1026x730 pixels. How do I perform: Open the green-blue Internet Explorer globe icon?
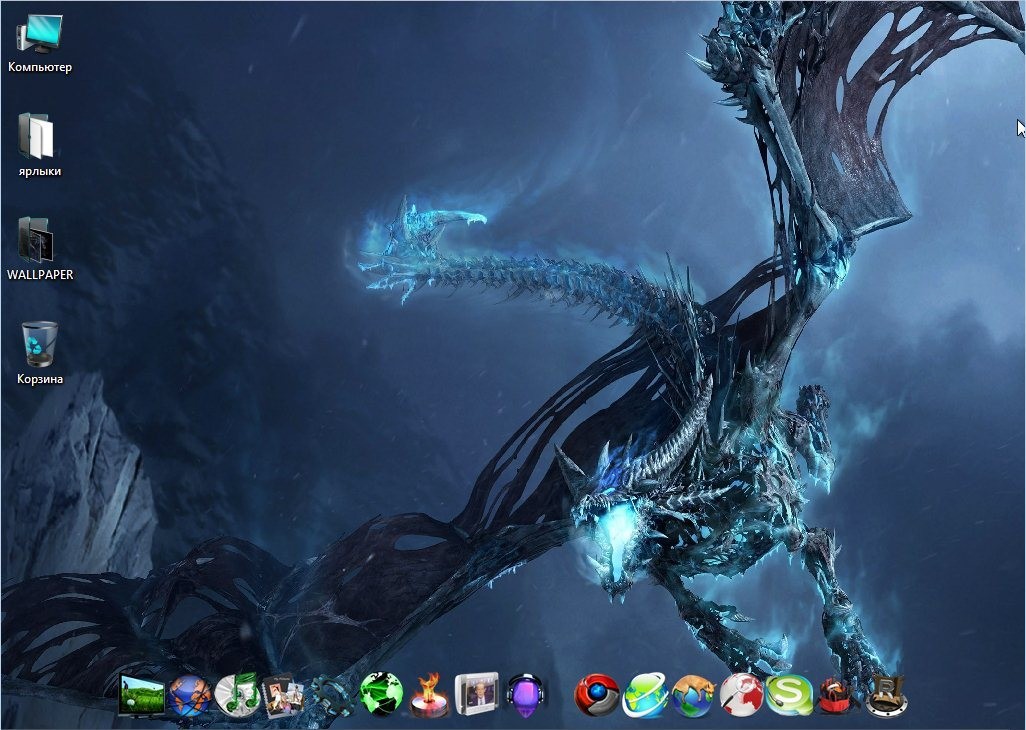[645, 695]
